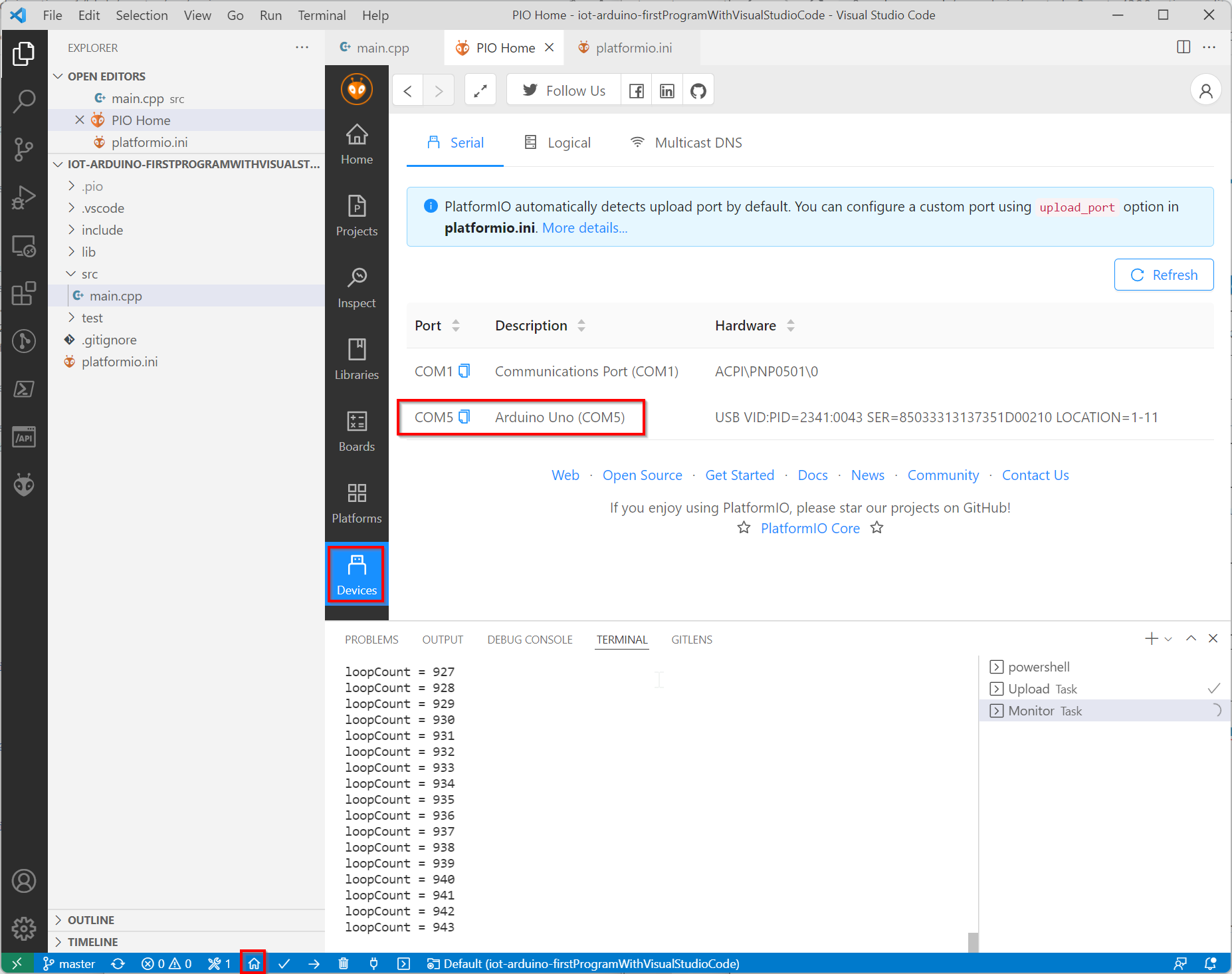1232x974 pixels.
Task: Open PlatformIO Core link
Action: click(x=810, y=528)
